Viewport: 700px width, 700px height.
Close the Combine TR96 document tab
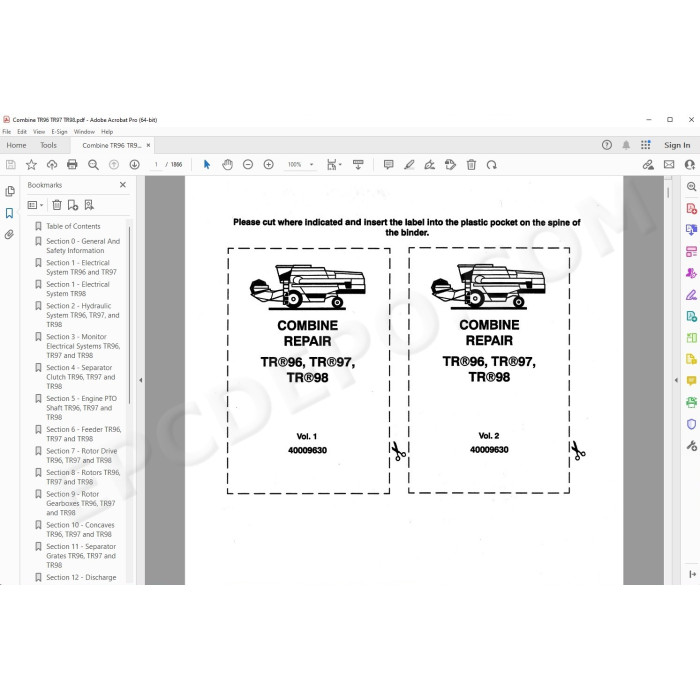[148, 145]
